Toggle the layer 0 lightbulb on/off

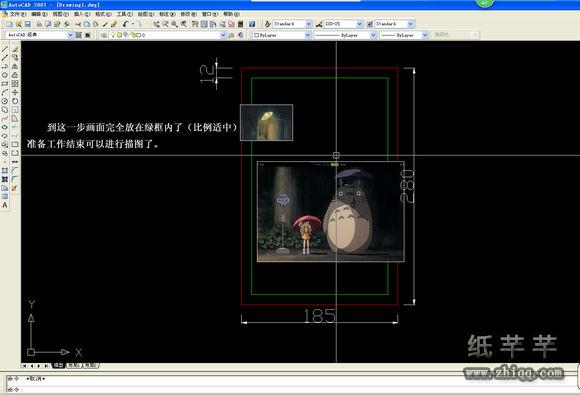pyautogui.click(x=114, y=35)
